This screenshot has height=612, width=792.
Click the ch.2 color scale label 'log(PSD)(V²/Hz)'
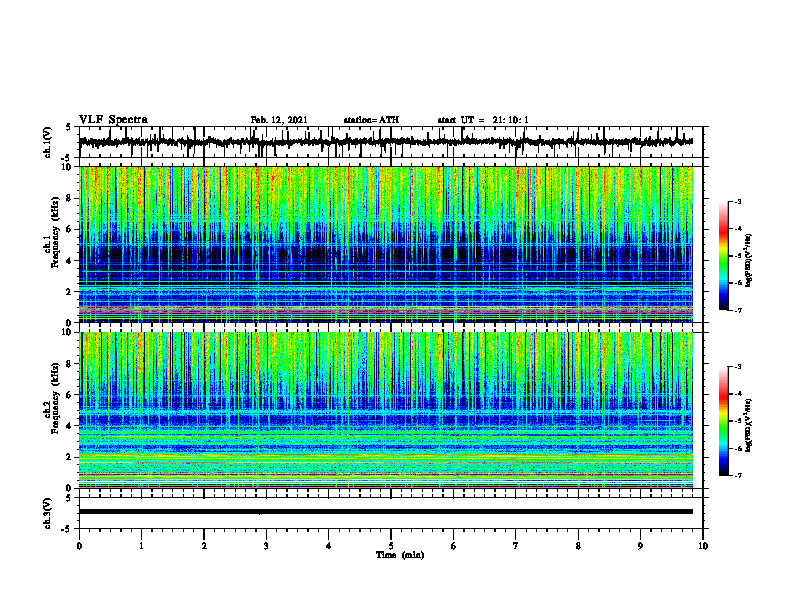(749, 425)
